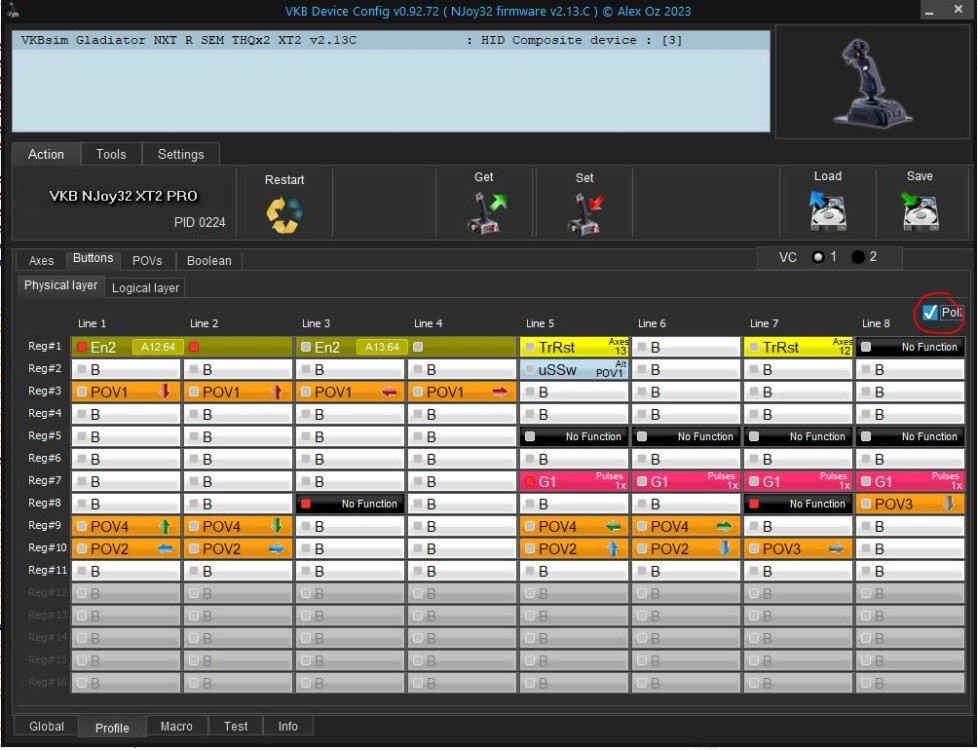Viewport: 978px width, 750px height.
Task: Click POV1 left arrow cell in Reg#3 Line 3
Action: tap(350, 392)
